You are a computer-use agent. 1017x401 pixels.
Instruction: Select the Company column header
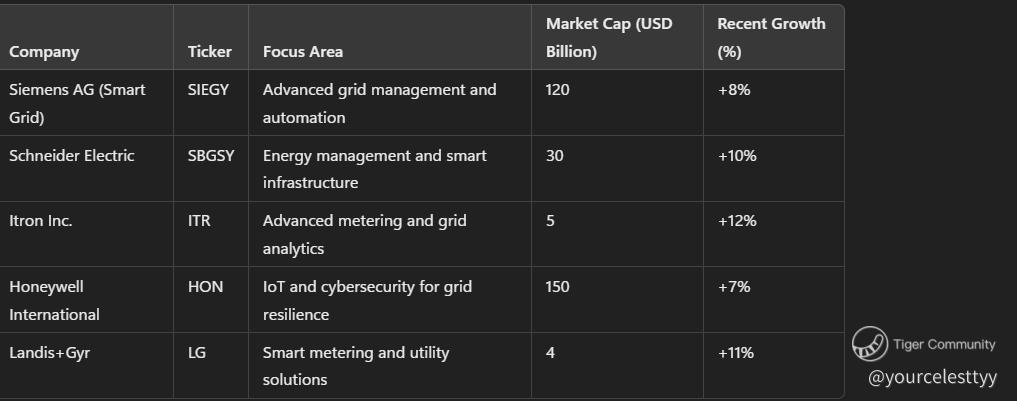point(44,52)
